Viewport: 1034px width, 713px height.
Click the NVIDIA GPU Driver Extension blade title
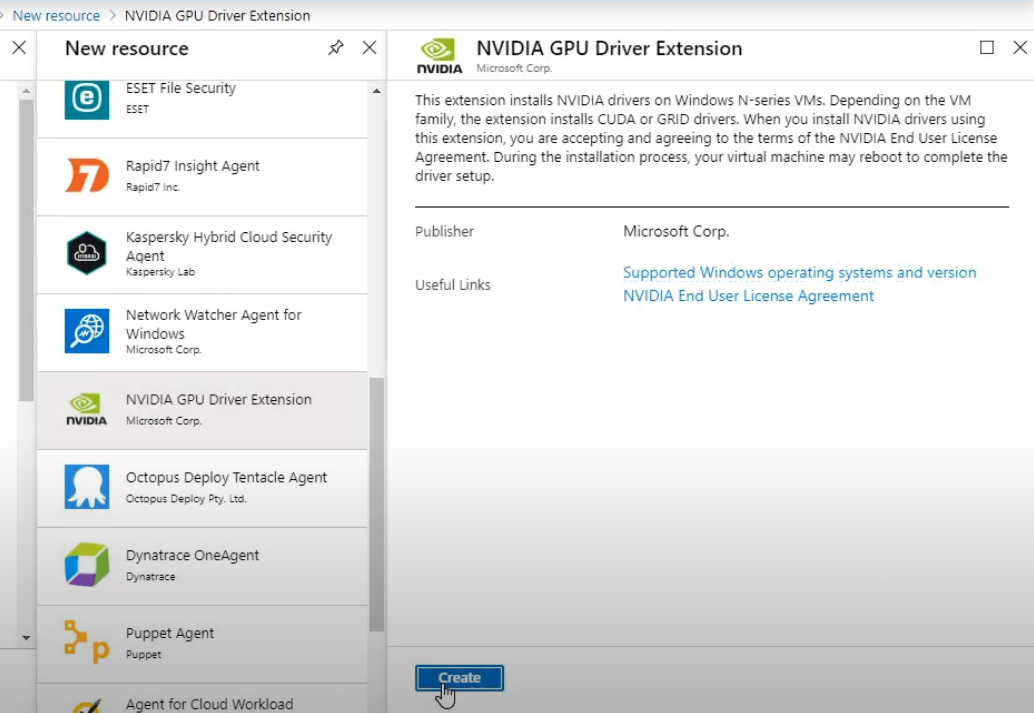(609, 48)
